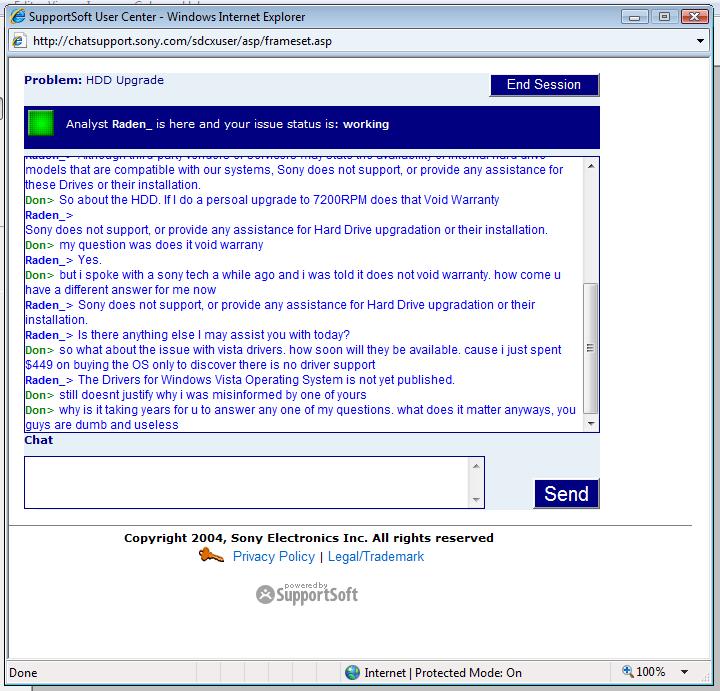Viewport: 720px width, 691px height.
Task: Open the Legal/Trademark link
Action: (376, 556)
